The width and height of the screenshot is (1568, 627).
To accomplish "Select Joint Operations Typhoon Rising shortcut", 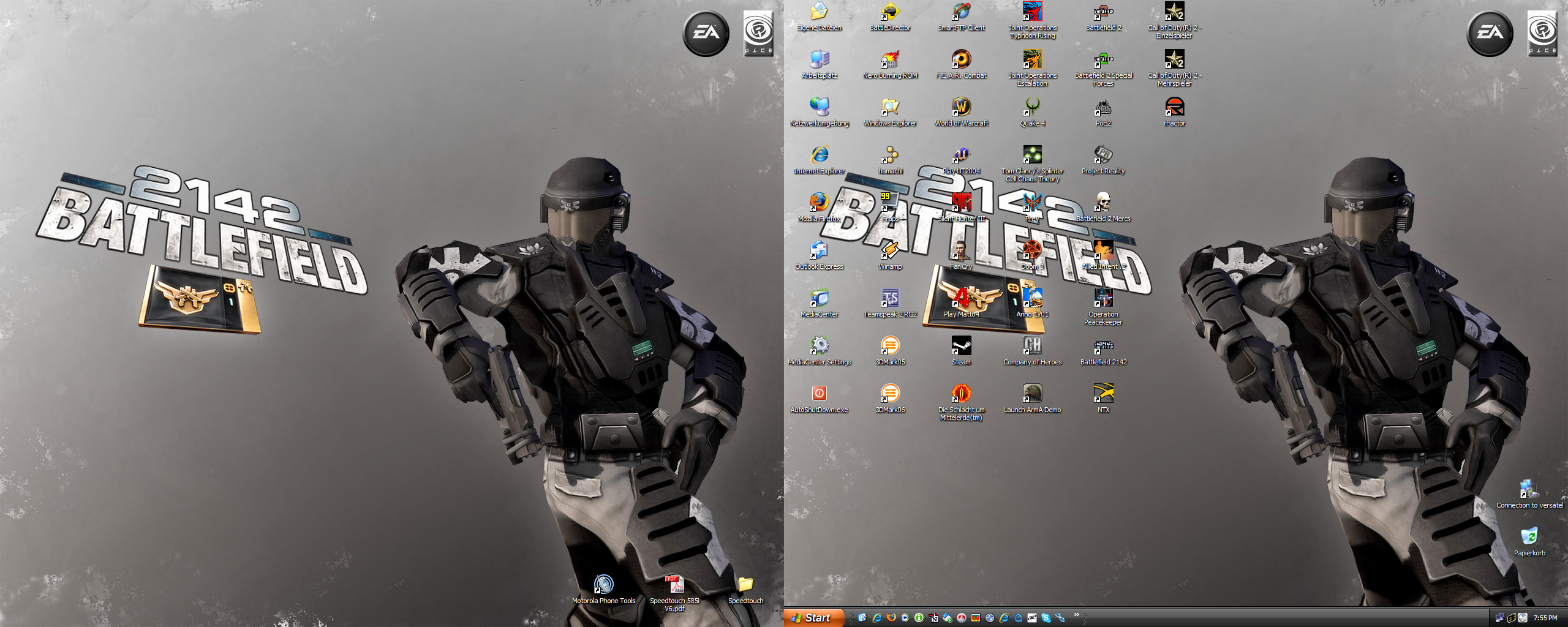I will tap(1032, 20).
